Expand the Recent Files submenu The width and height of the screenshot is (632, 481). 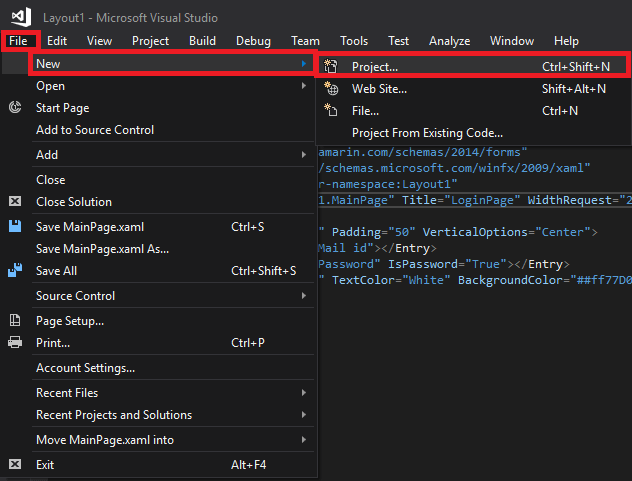(x=304, y=393)
